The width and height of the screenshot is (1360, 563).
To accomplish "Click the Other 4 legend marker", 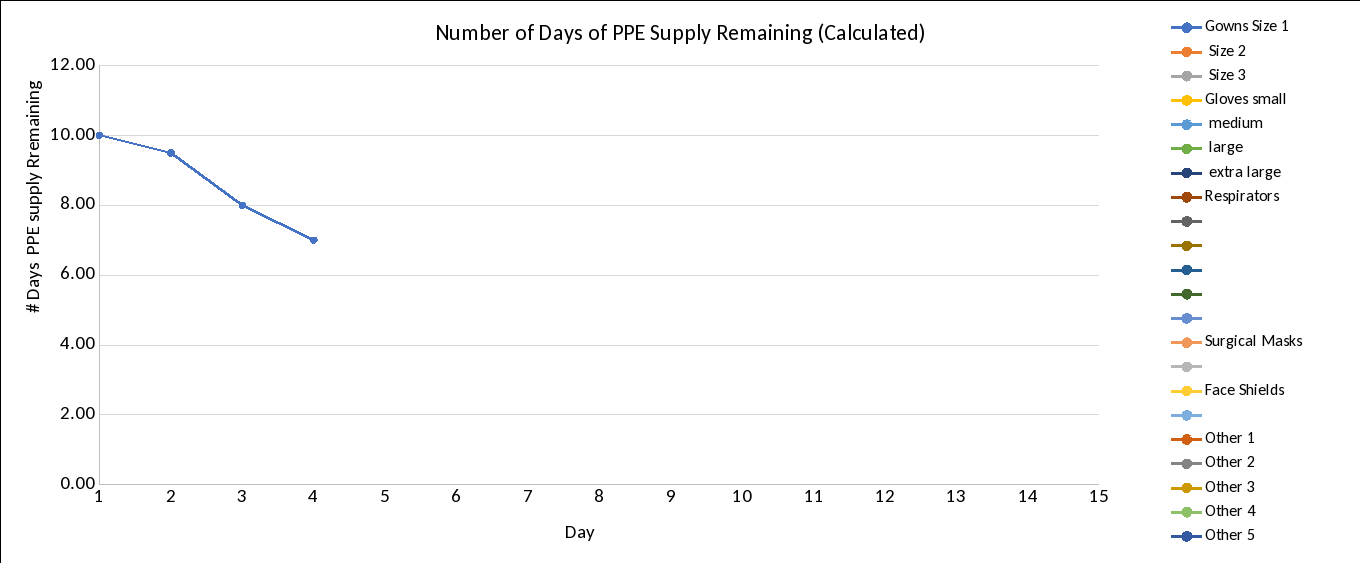I will (x=1186, y=512).
